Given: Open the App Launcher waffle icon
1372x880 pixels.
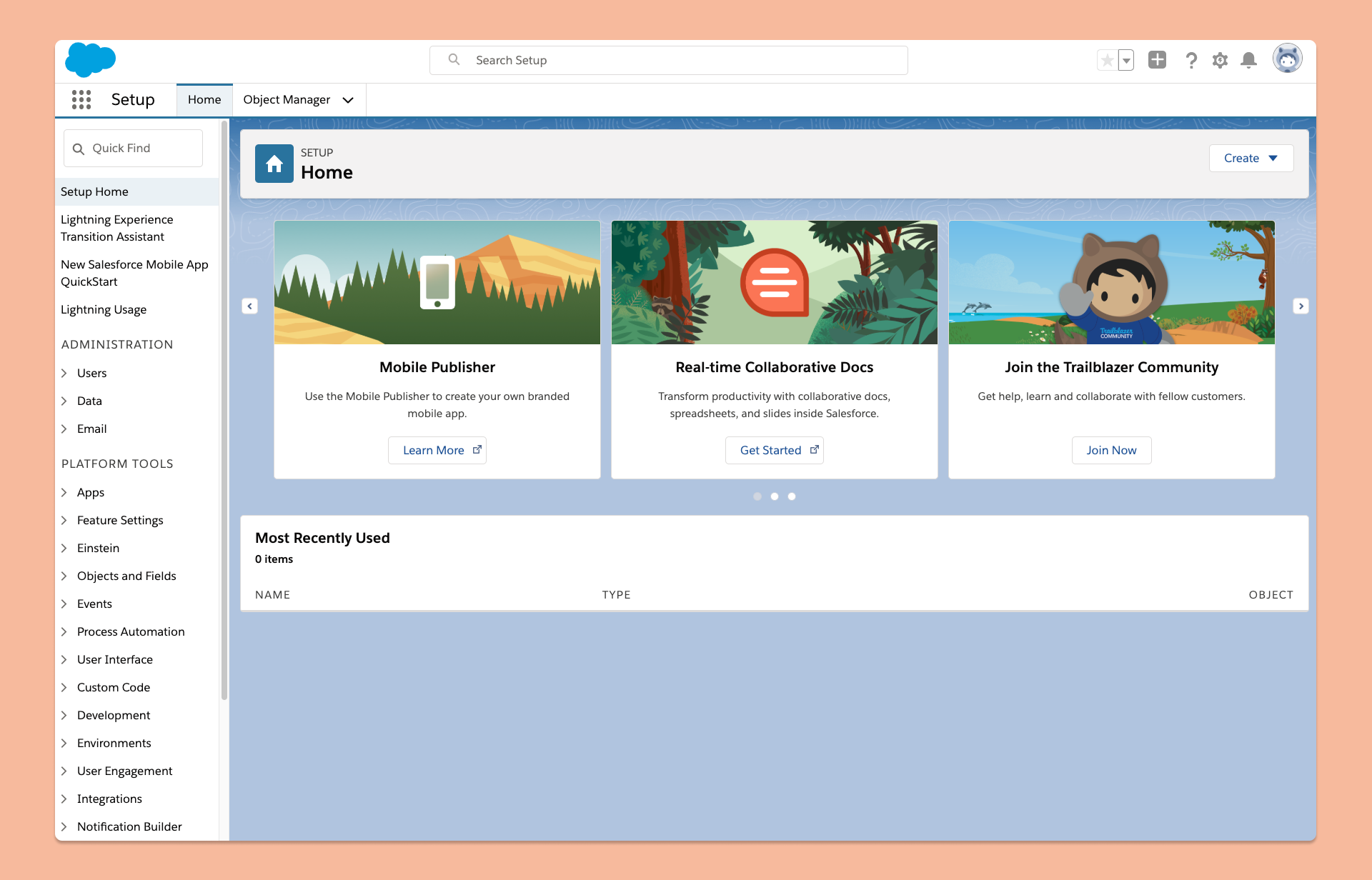Looking at the screenshot, I should pos(81,100).
